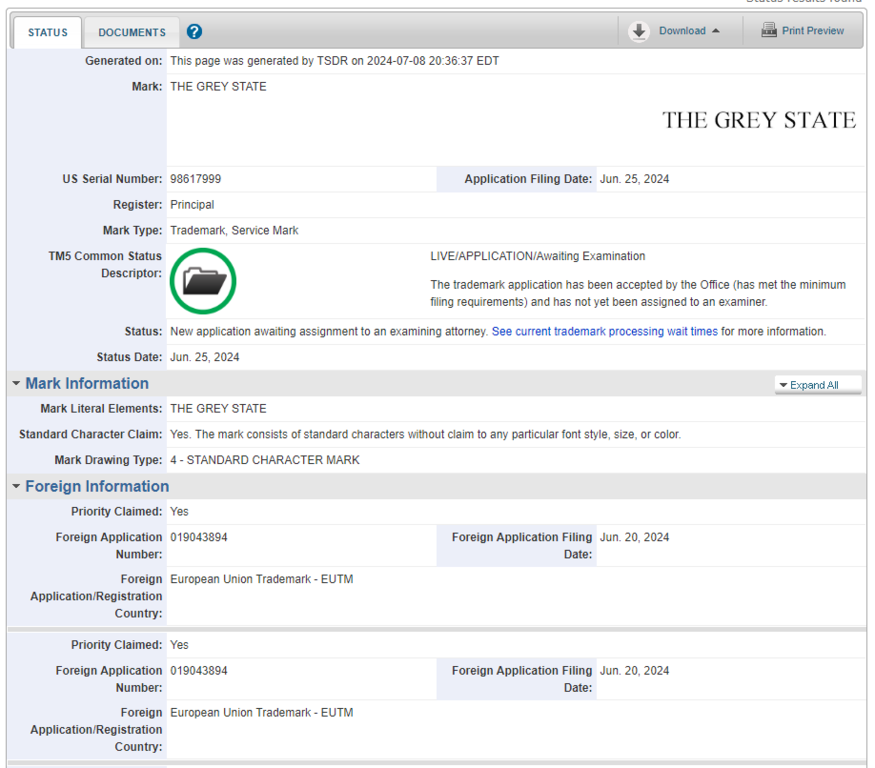Click LIVE/APPLICATION/Awaiting Examination text

point(537,256)
